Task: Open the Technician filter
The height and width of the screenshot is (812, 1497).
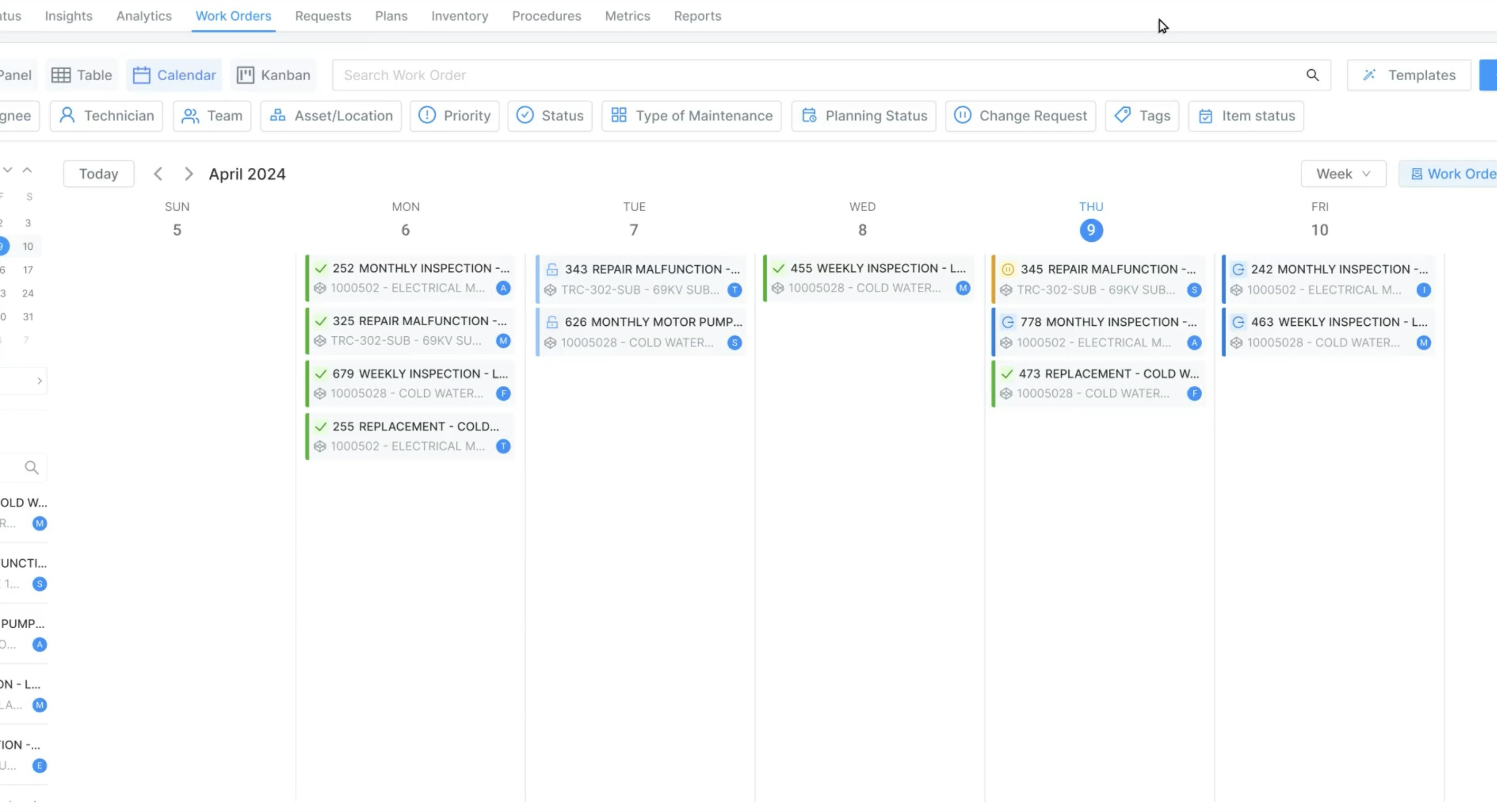Action: tap(106, 116)
